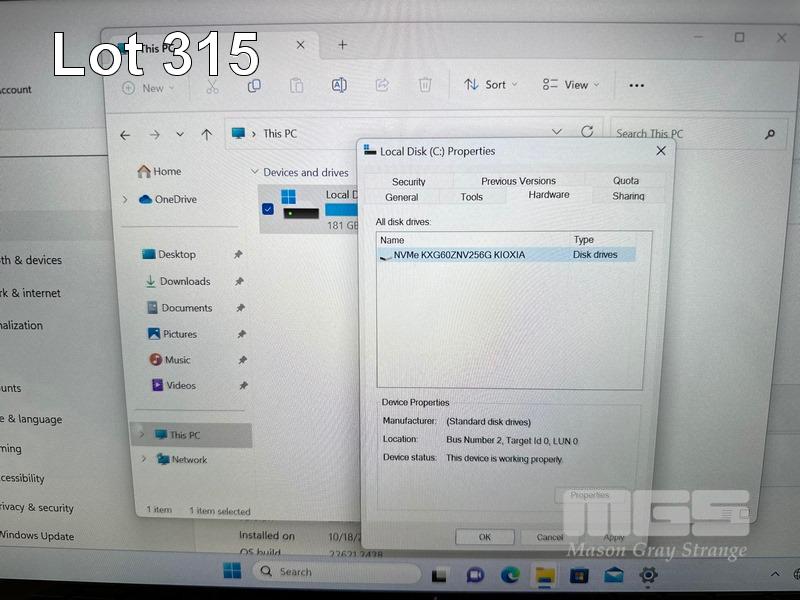Click the Windows Start button
This screenshot has width=800, height=600.
232,571
